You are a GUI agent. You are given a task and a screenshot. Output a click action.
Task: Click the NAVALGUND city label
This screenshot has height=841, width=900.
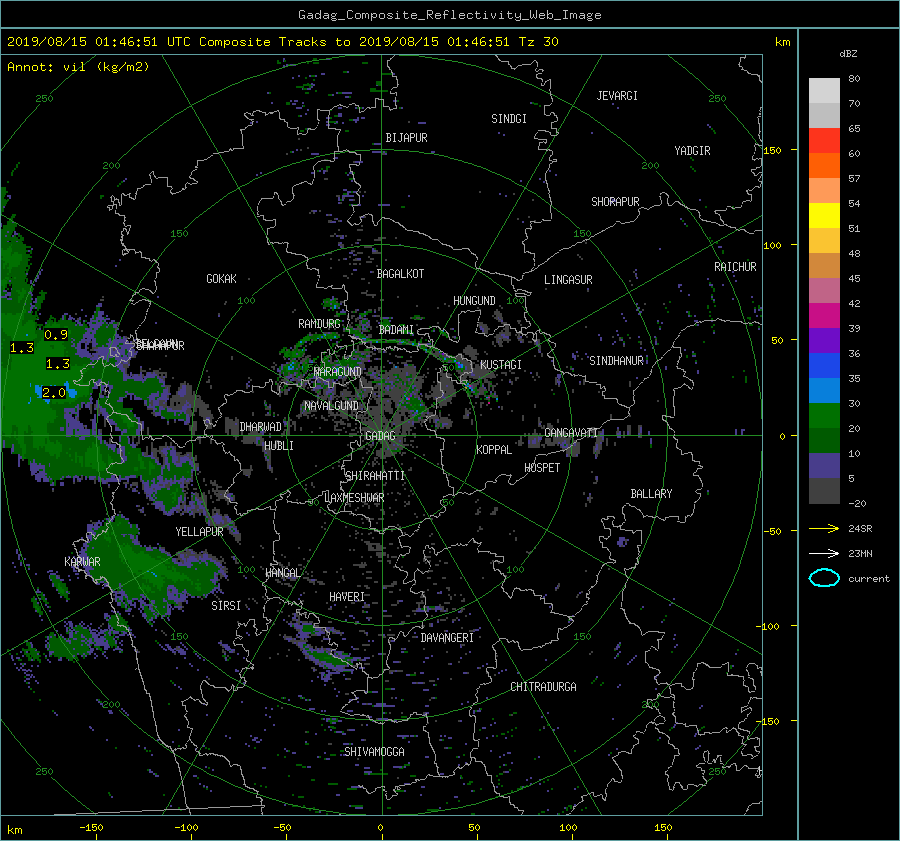[331, 406]
